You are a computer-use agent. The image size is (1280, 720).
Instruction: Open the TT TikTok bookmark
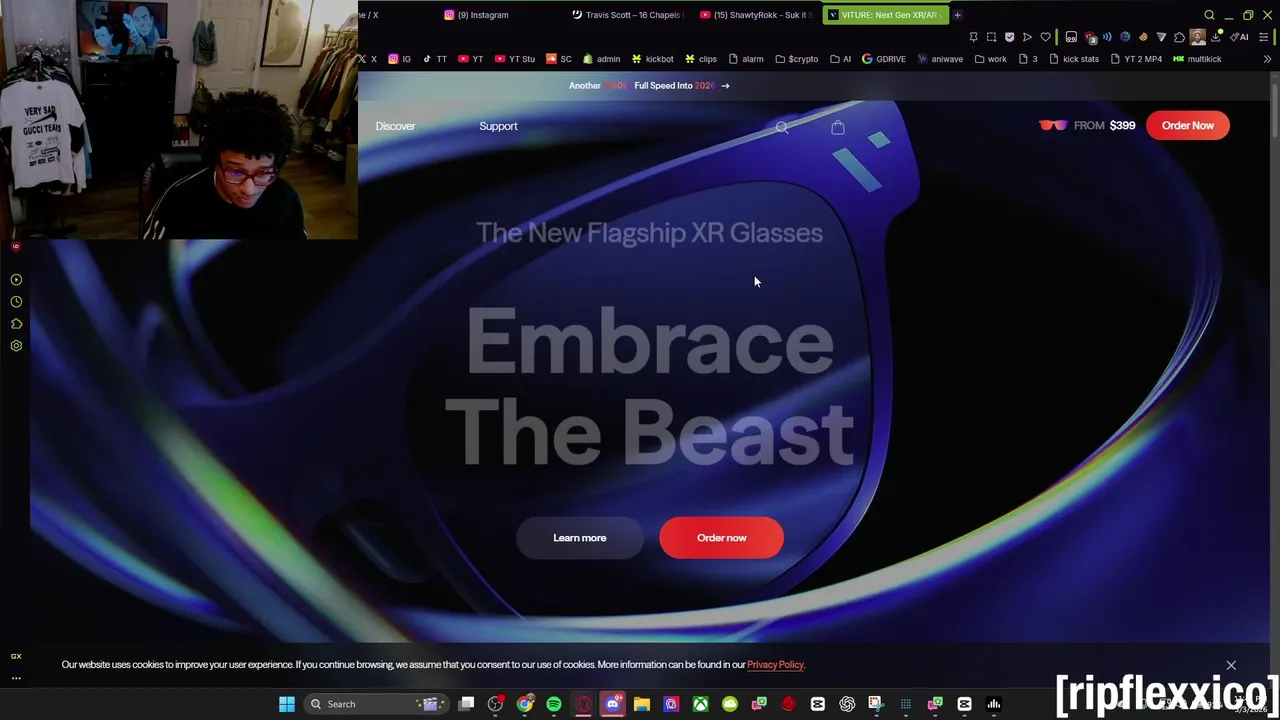click(x=435, y=59)
